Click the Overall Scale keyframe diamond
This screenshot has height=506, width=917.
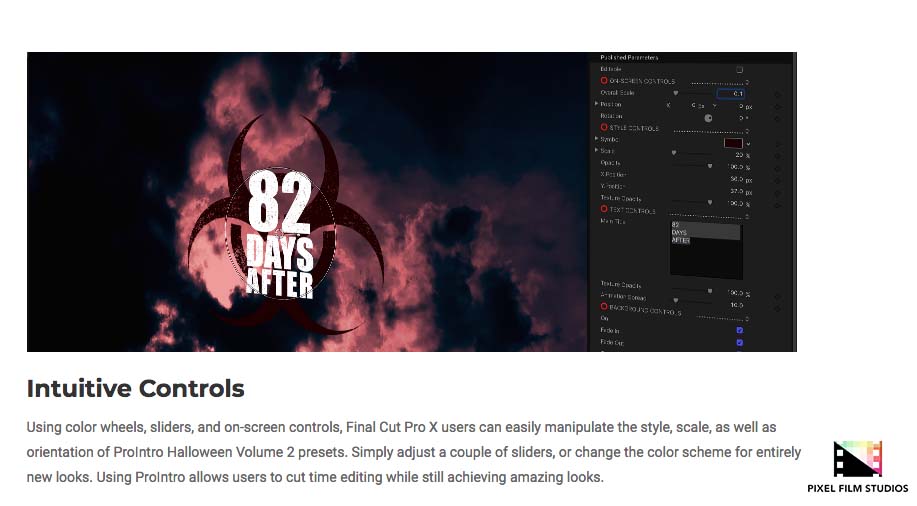[x=777, y=94]
